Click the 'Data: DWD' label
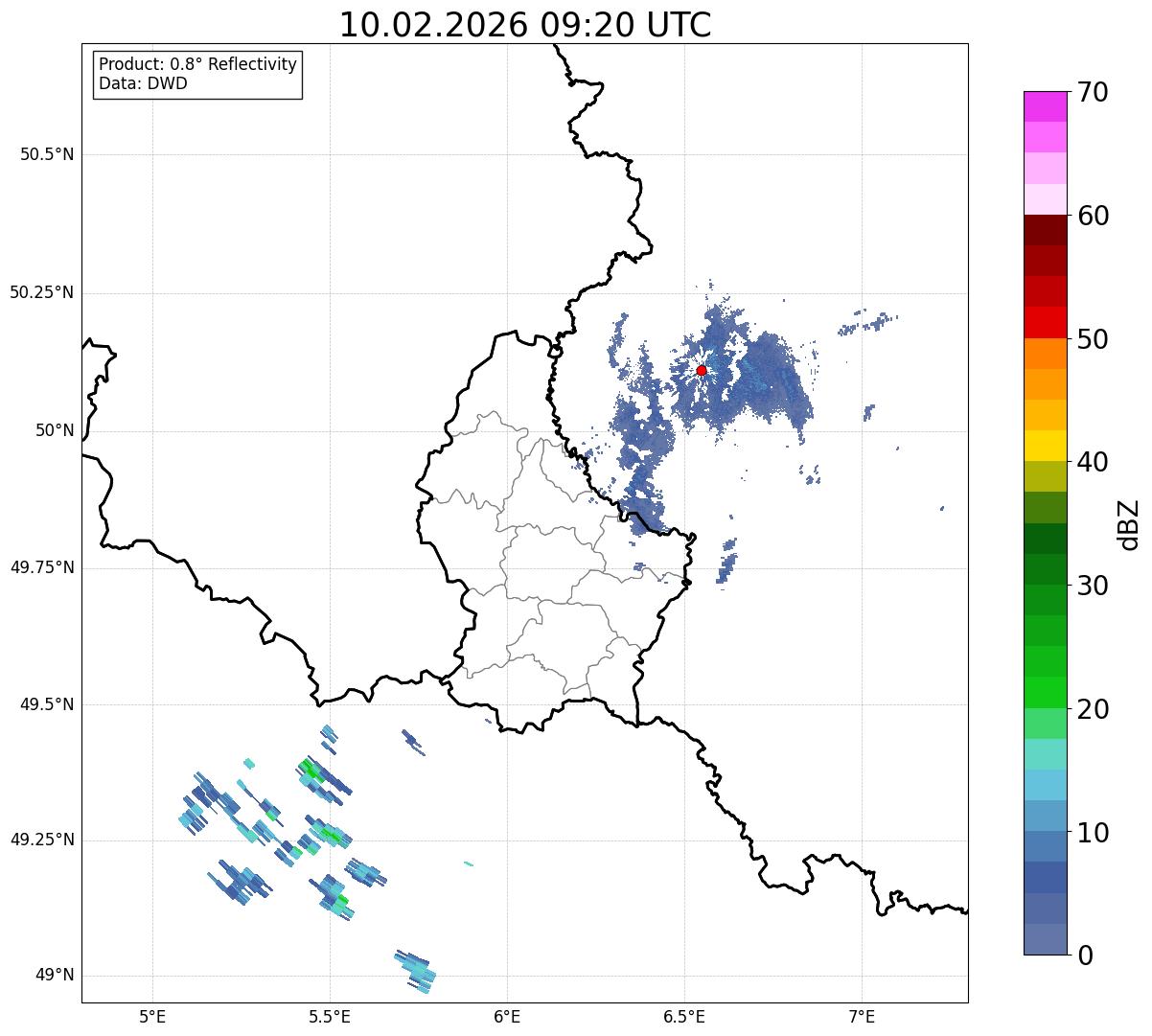Screen dimensions: 1152x1036 click(x=143, y=83)
